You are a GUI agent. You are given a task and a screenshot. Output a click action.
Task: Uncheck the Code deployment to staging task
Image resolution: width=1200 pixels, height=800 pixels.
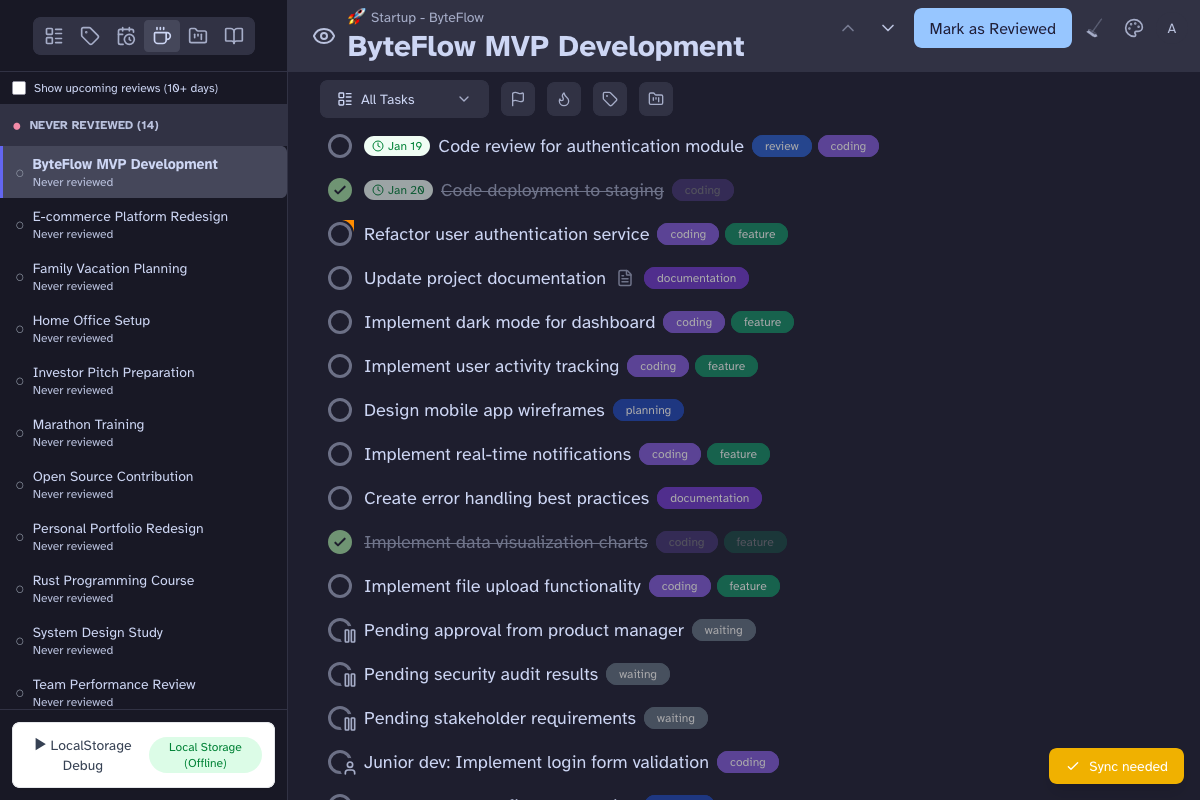(340, 190)
